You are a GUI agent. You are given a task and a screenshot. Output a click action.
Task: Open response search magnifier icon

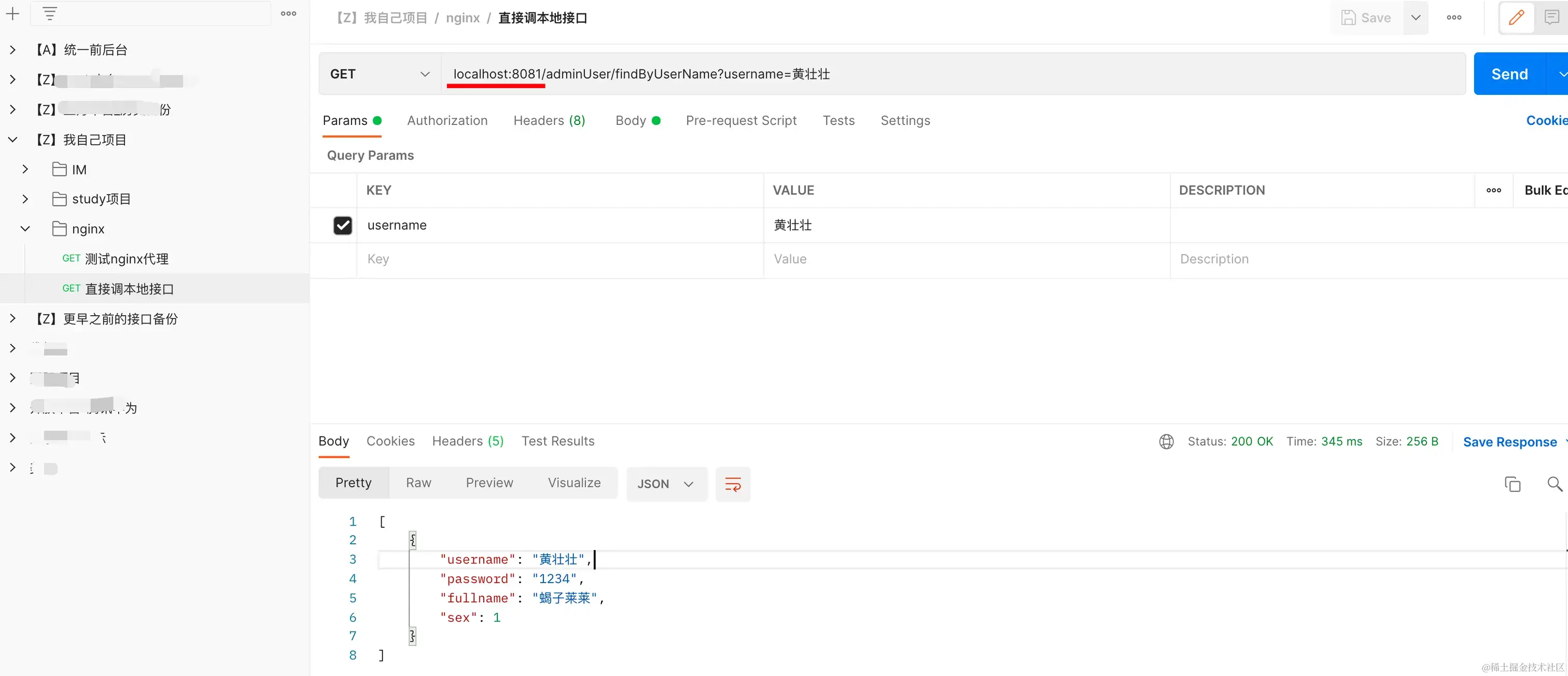pyautogui.click(x=1554, y=485)
